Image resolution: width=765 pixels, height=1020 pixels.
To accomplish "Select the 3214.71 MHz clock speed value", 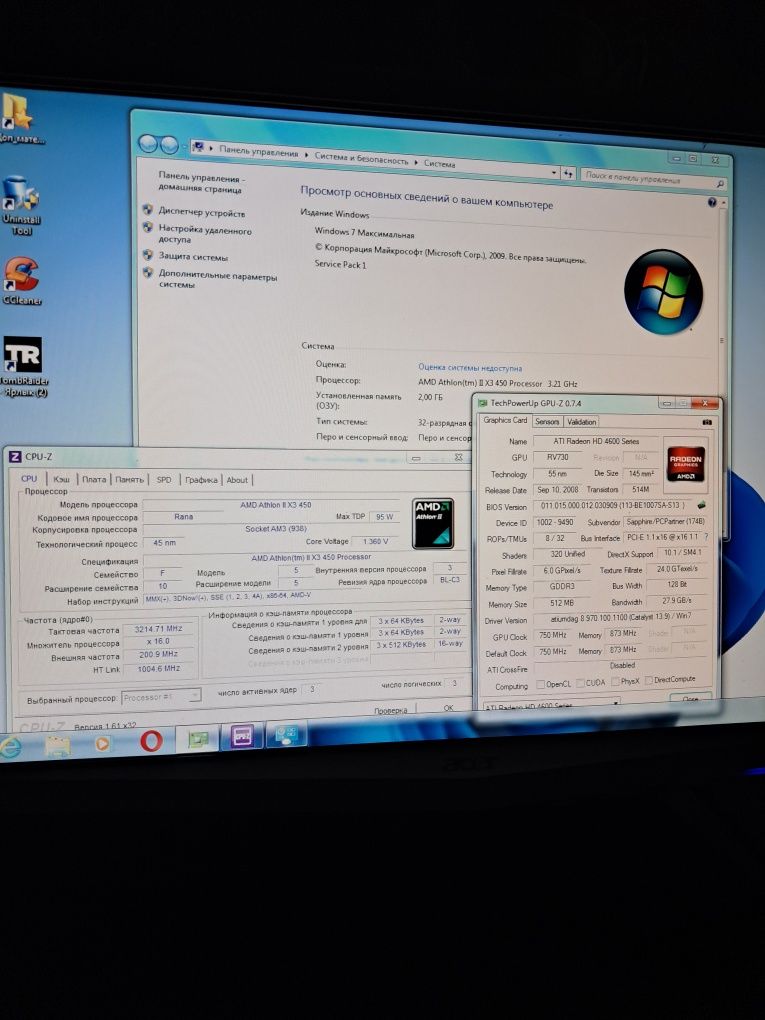I will (x=158, y=629).
